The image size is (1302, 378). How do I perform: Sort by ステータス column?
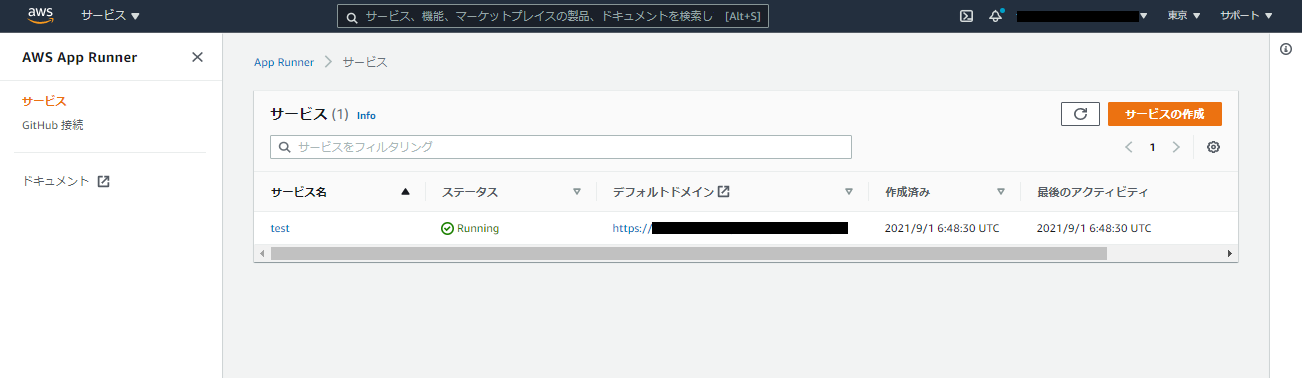click(x=577, y=191)
